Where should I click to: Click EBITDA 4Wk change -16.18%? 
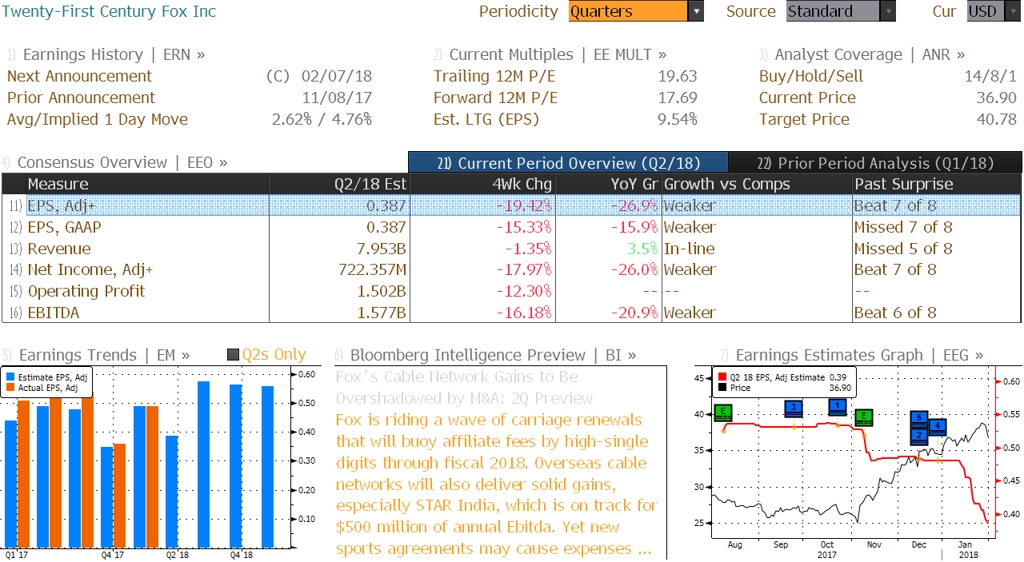tap(524, 313)
